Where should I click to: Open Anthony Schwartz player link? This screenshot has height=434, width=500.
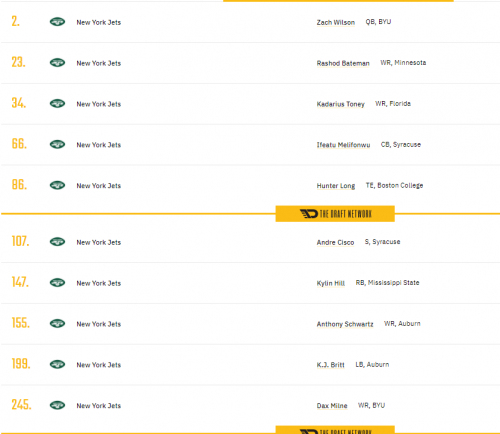345,324
